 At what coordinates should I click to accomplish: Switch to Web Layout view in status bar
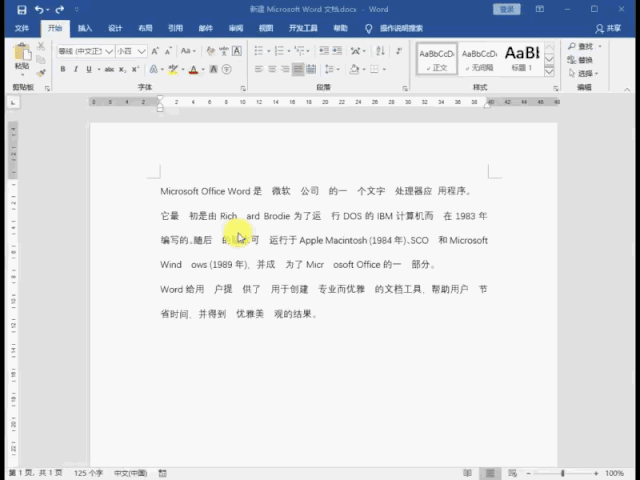(513, 473)
